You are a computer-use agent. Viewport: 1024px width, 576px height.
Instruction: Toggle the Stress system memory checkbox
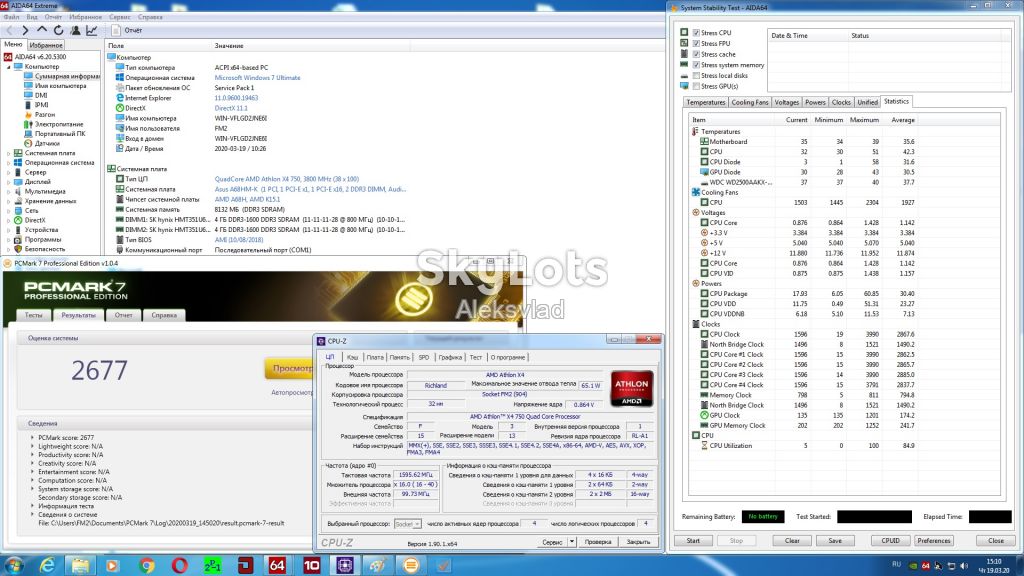tap(696, 65)
